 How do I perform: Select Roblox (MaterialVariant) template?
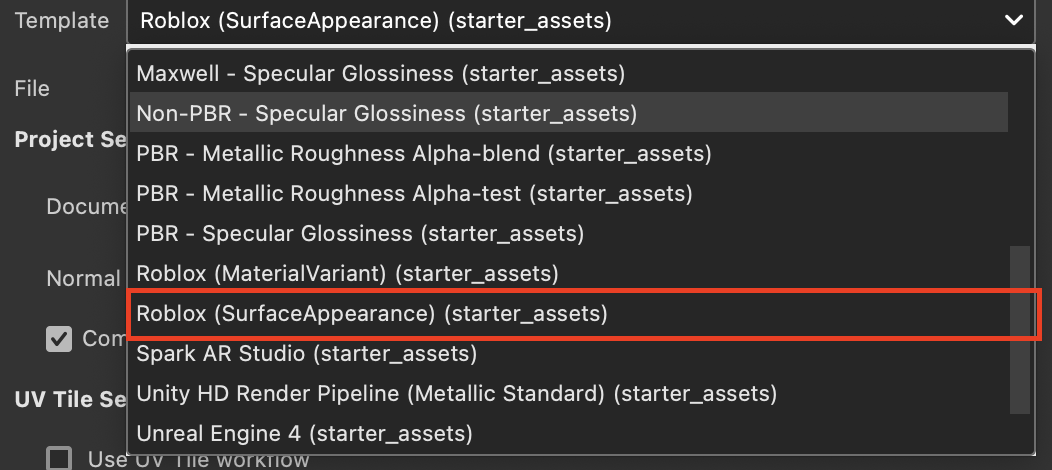tap(347, 273)
